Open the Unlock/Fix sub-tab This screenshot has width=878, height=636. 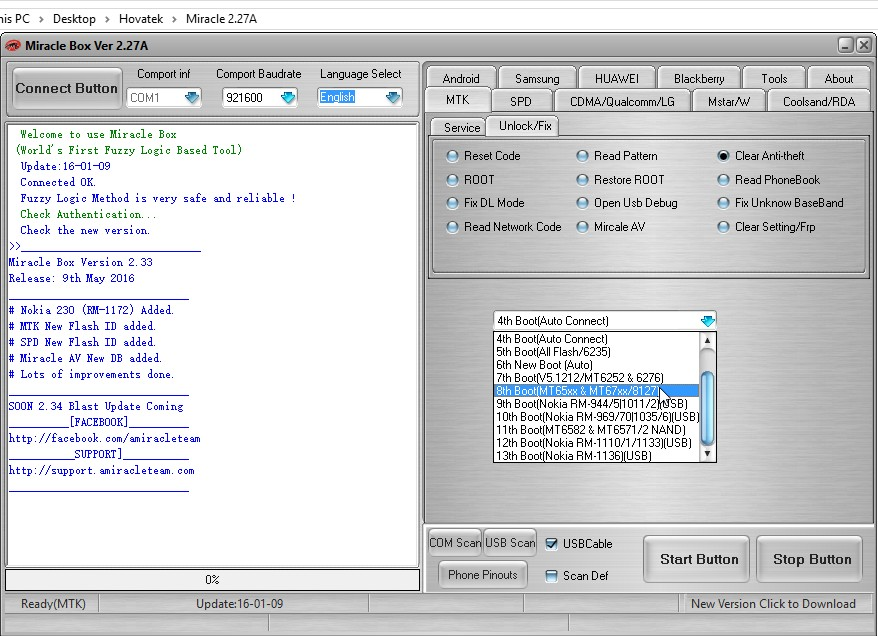525,125
